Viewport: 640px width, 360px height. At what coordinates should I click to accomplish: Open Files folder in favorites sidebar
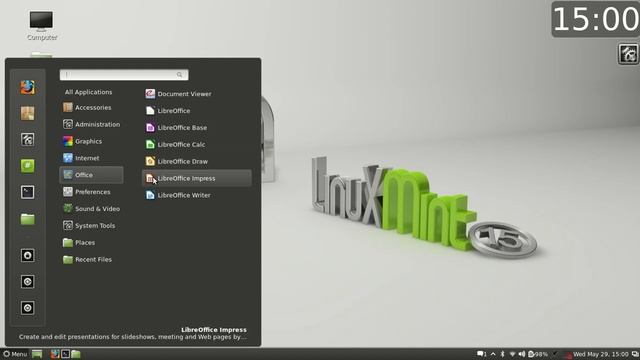coord(27,219)
